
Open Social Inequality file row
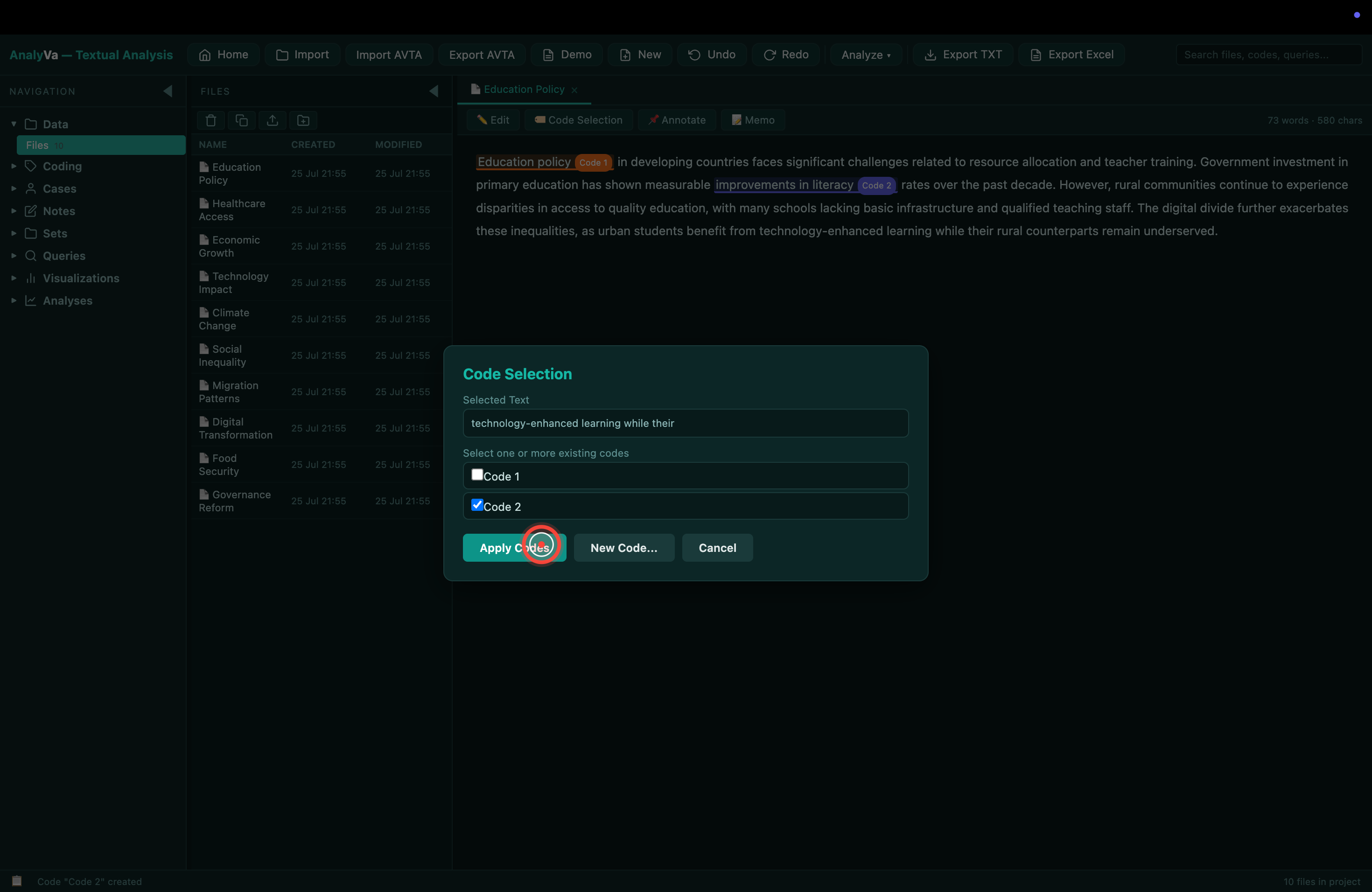(321, 355)
